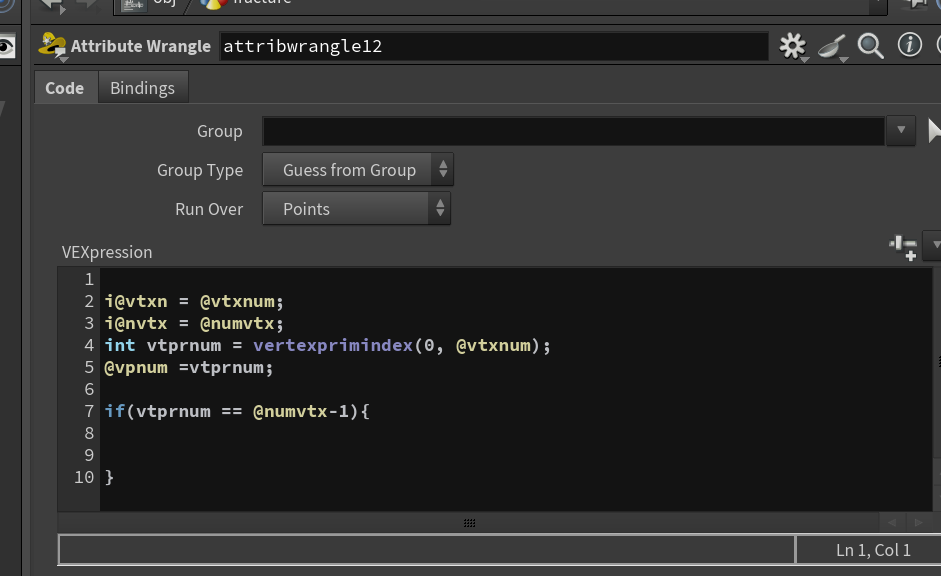
Task: Click the status message field below editor
Action: pos(427,550)
